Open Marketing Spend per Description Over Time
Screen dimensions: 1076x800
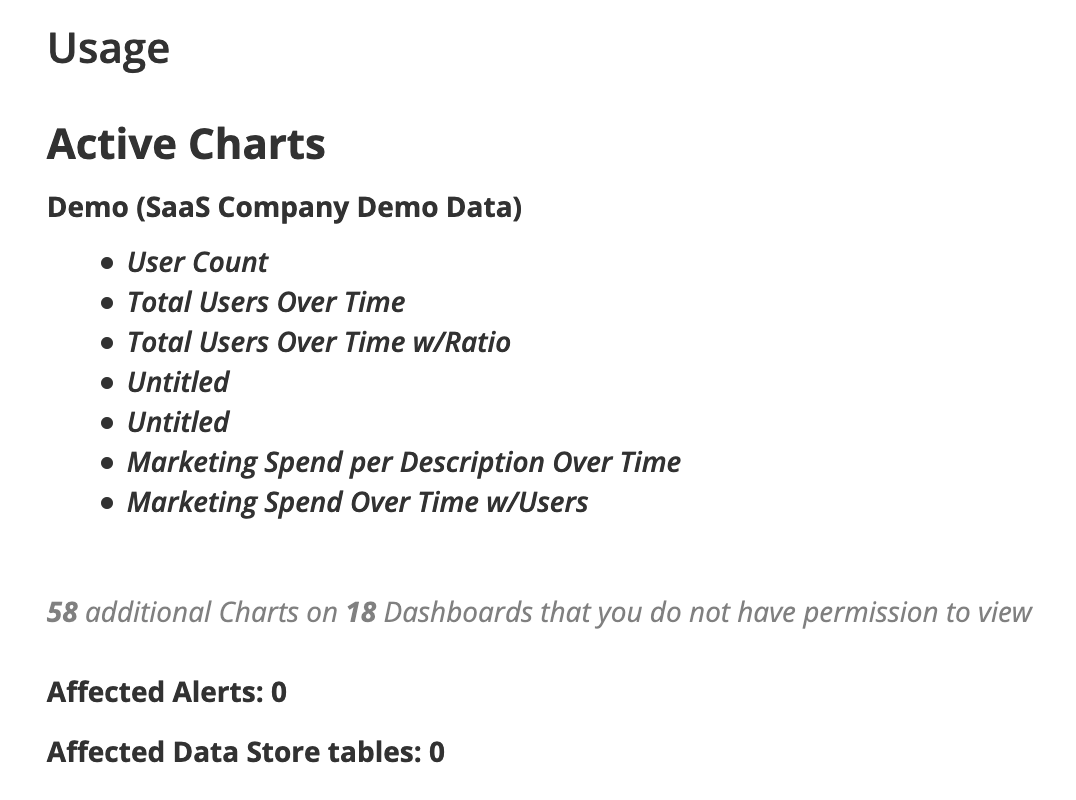404,462
